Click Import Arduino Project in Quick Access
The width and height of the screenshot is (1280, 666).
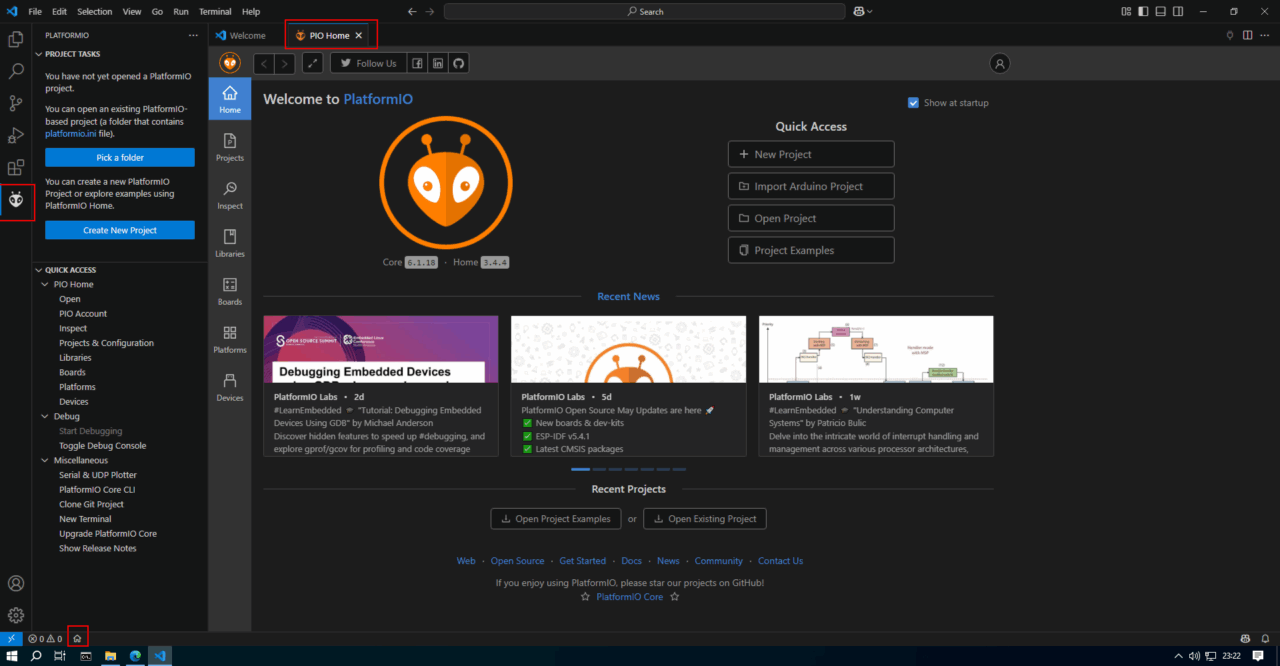click(x=811, y=186)
